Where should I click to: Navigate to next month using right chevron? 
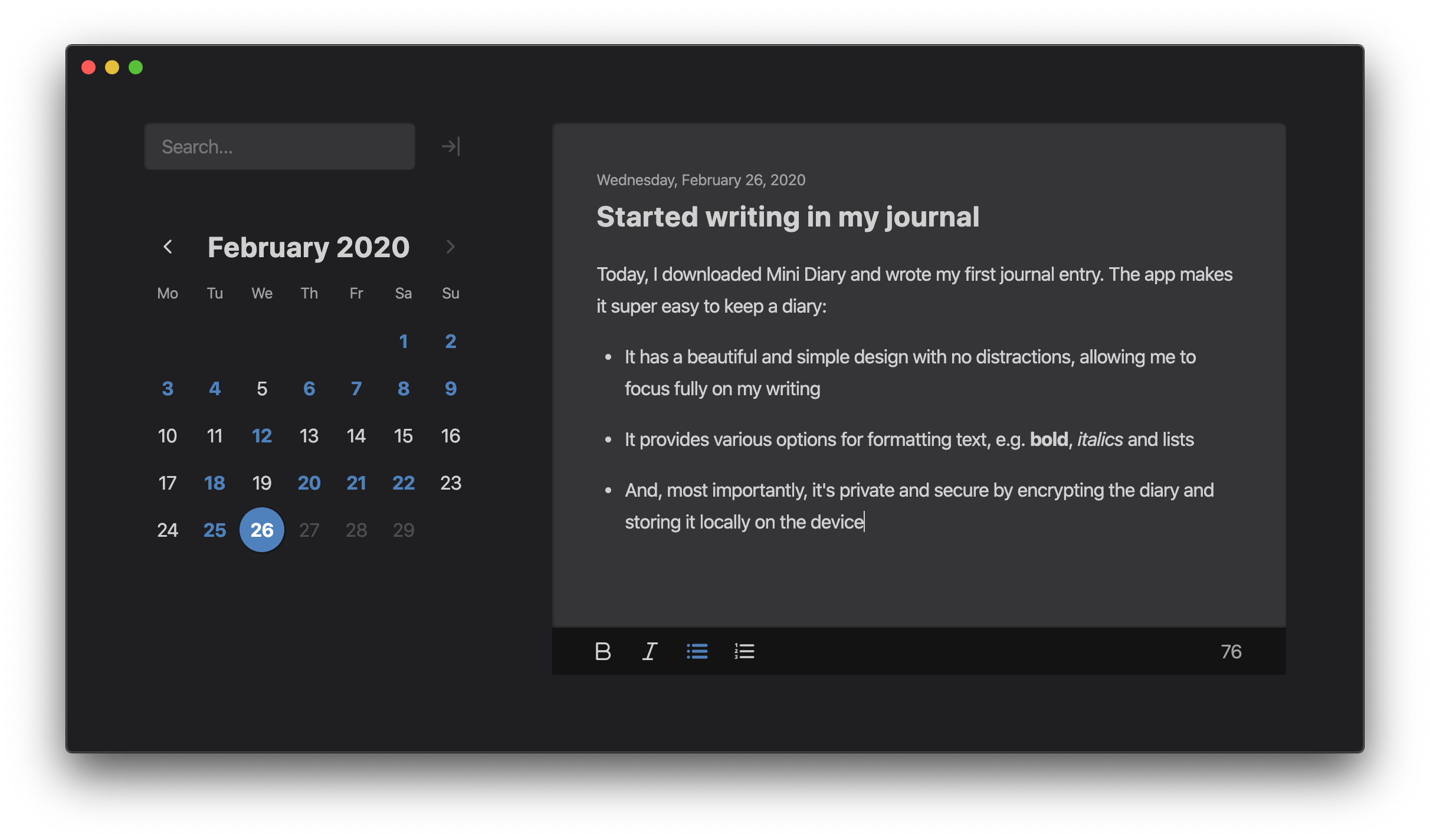point(450,246)
